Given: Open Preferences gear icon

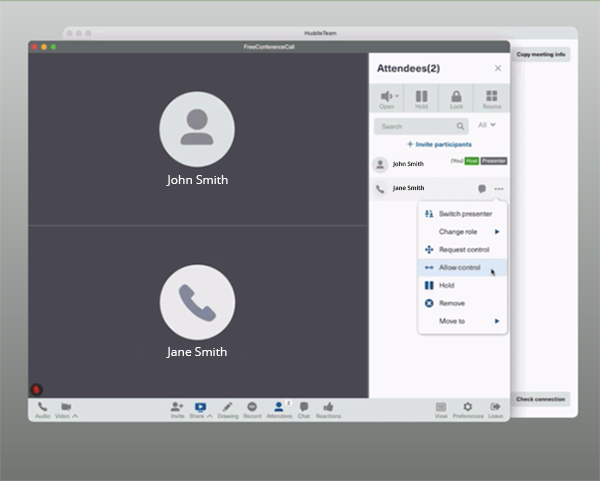Looking at the screenshot, I should click(468, 406).
